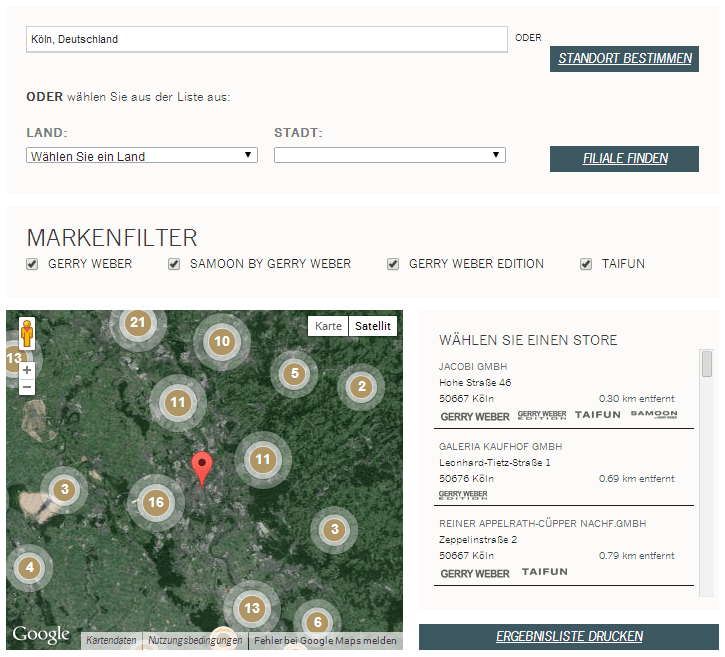Open the cluster marker showing 4 stores

point(30,567)
